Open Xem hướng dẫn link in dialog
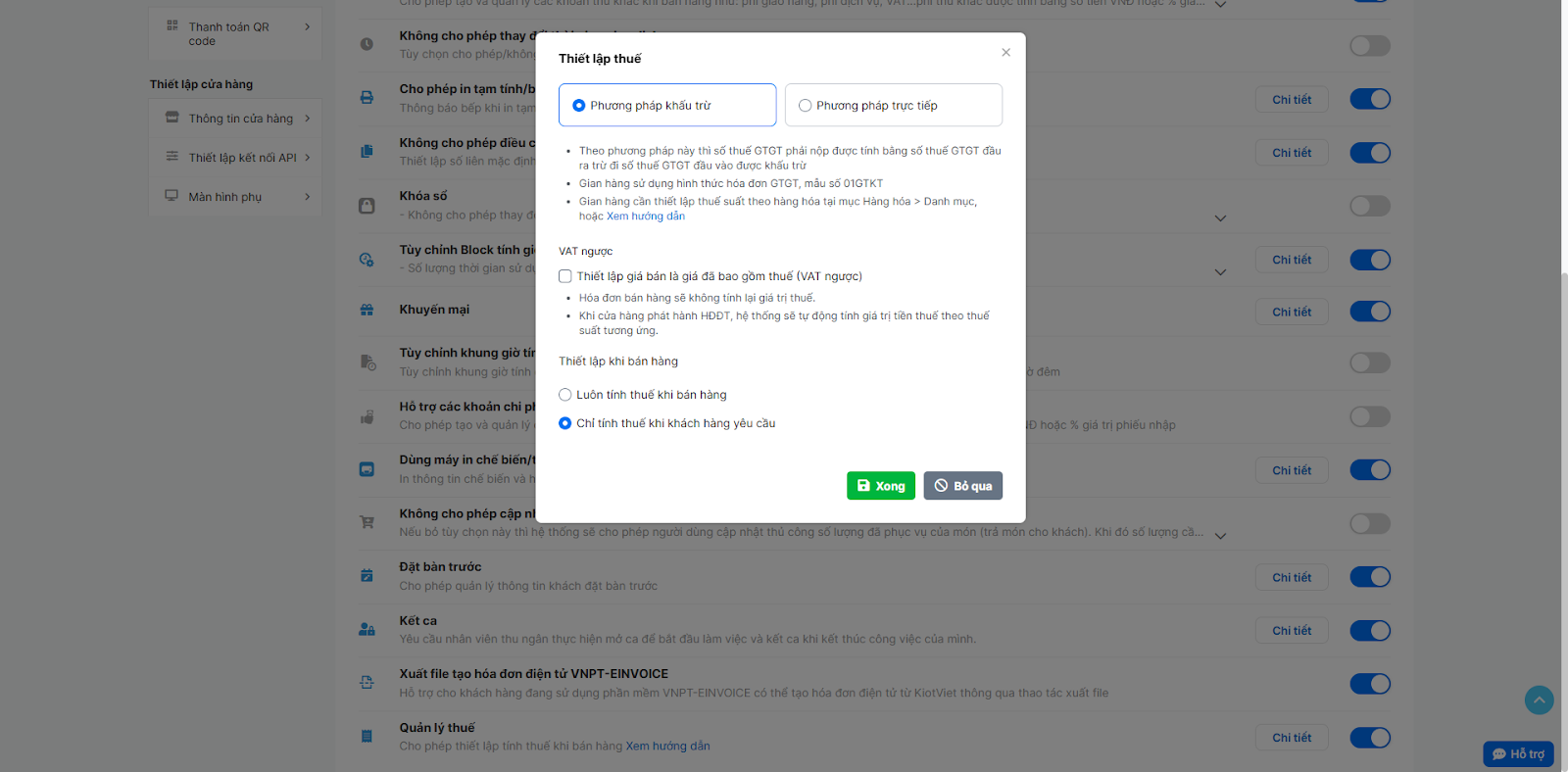The height and width of the screenshot is (772, 1568). point(645,217)
